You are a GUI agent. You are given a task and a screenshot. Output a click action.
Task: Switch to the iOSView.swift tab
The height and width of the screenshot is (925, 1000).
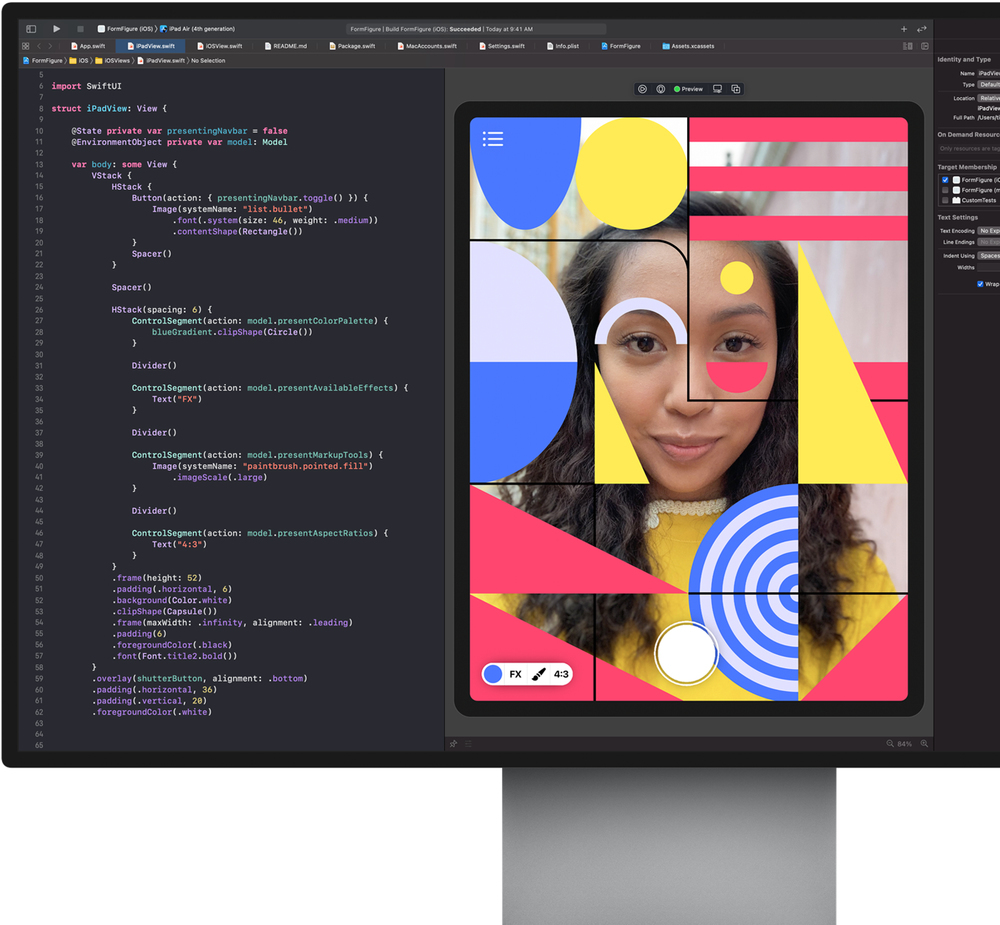[x=219, y=46]
